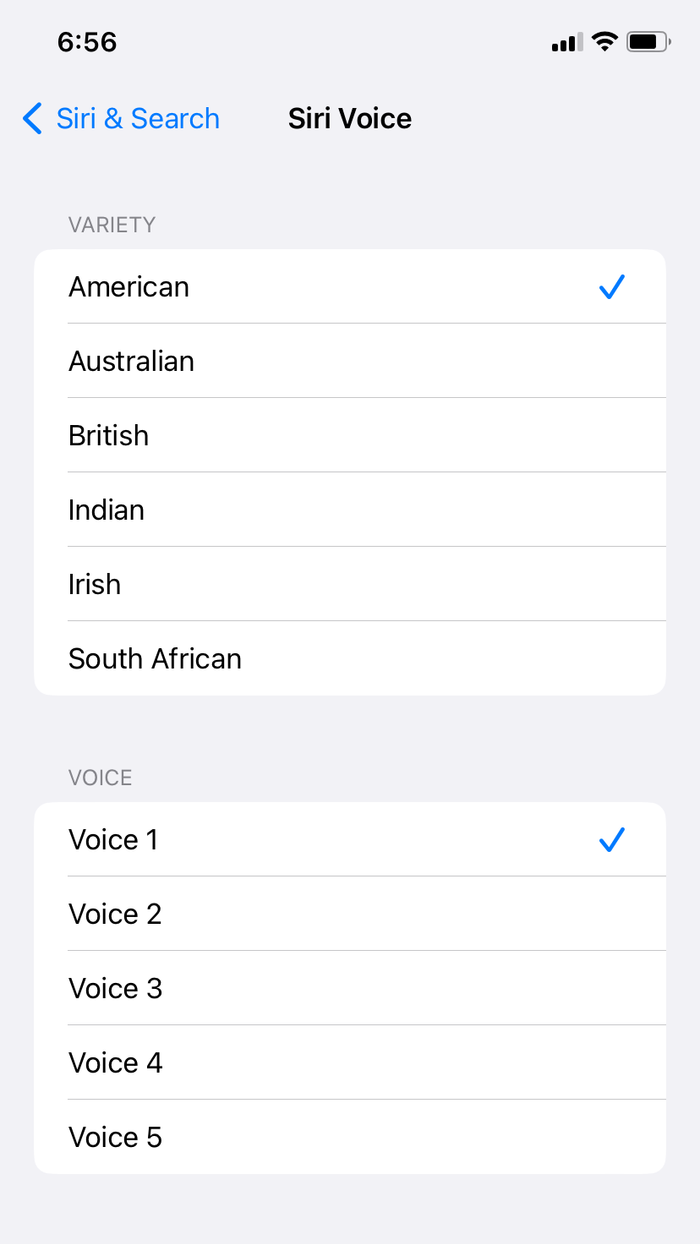The image size is (700, 1244).
Task: Tap the checkmark next to American
Action: pyautogui.click(x=612, y=287)
